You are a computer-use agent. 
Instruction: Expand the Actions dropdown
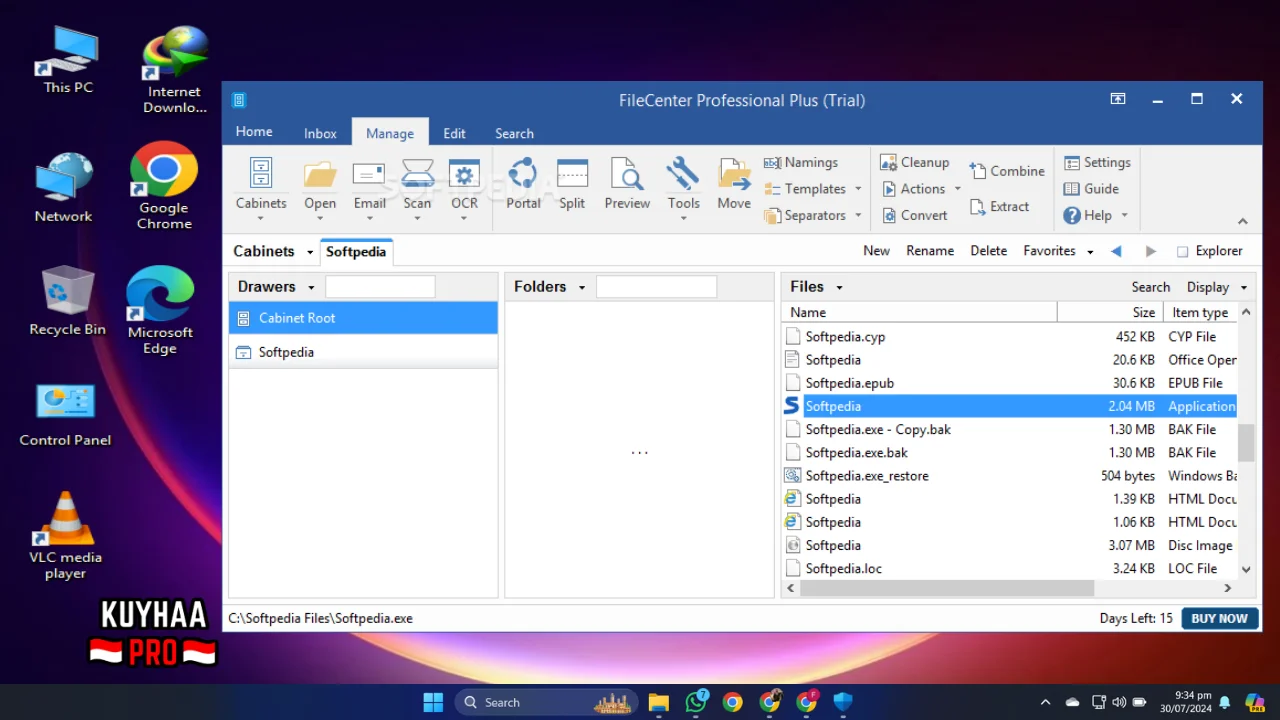[957, 189]
